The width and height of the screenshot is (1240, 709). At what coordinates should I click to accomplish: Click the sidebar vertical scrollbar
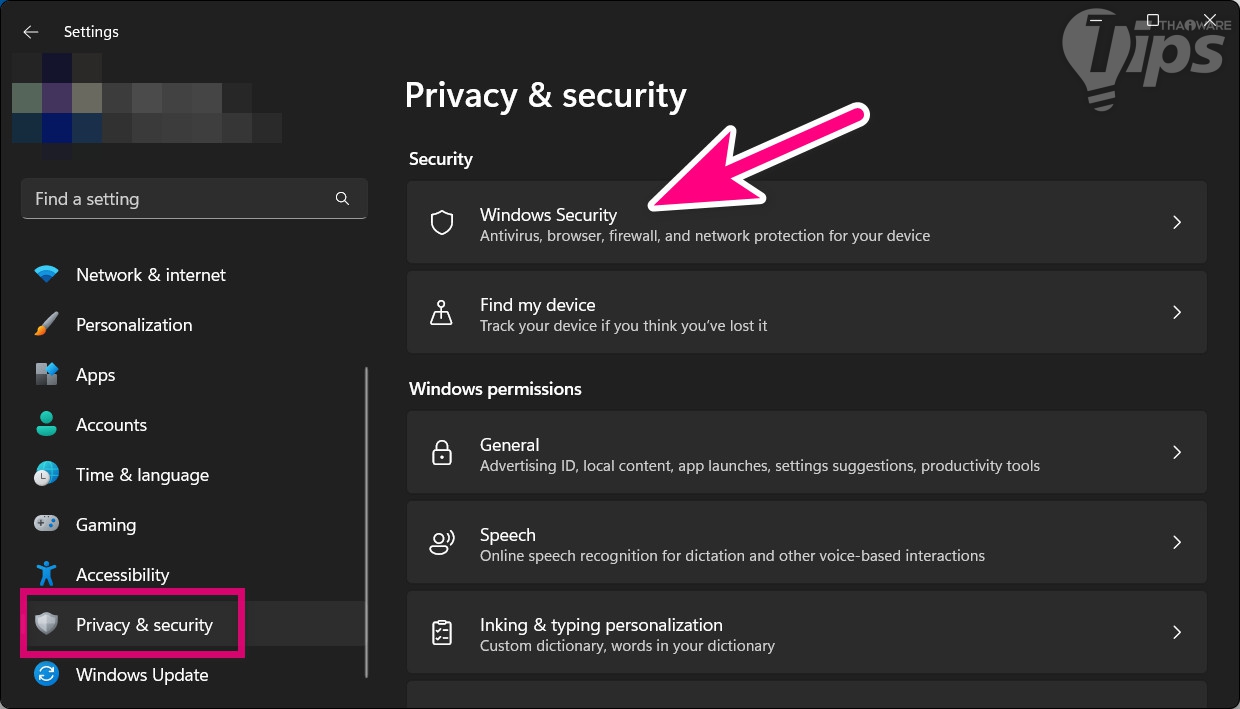click(367, 520)
